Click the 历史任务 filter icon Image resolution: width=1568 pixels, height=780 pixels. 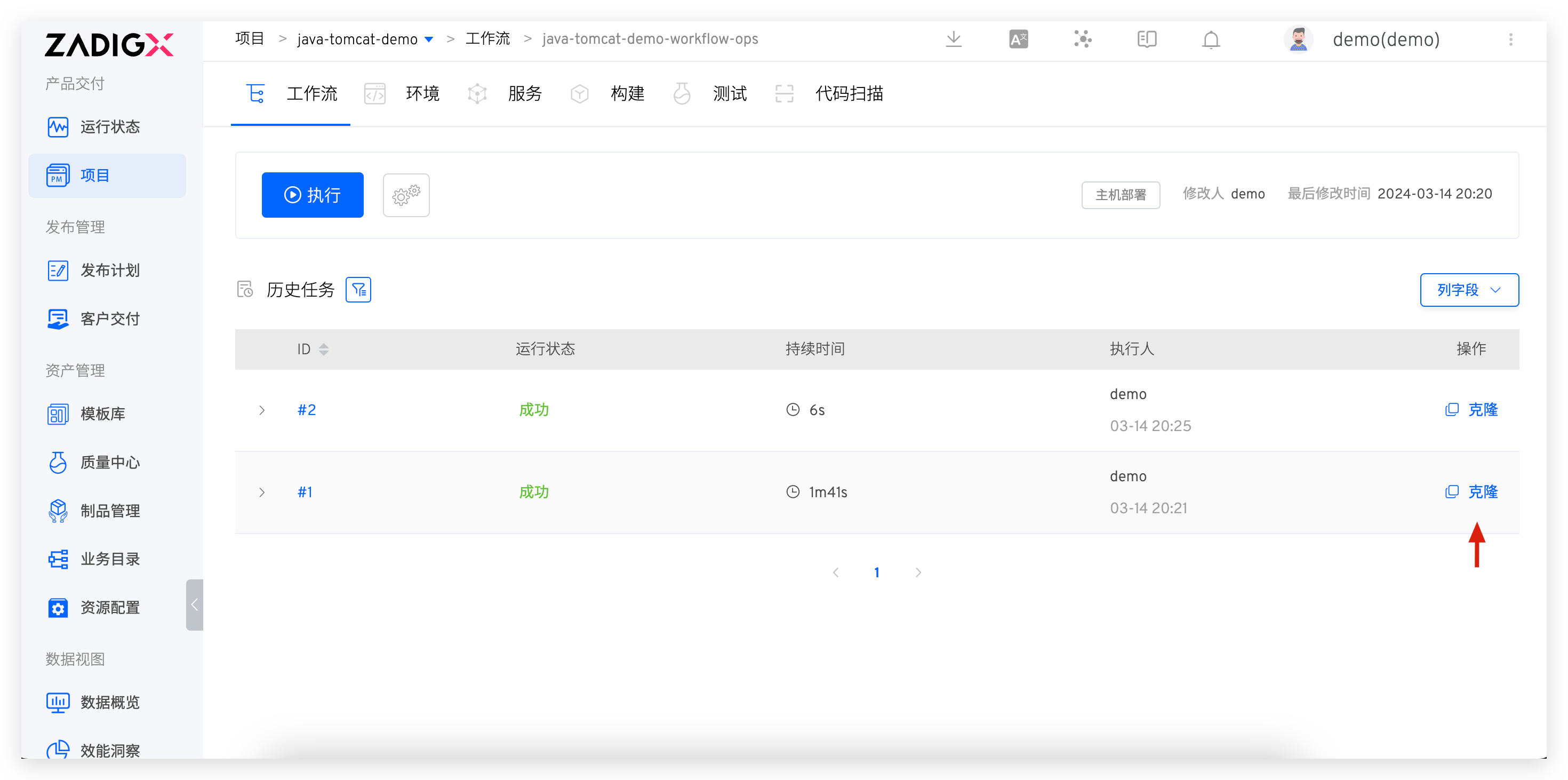click(x=358, y=290)
